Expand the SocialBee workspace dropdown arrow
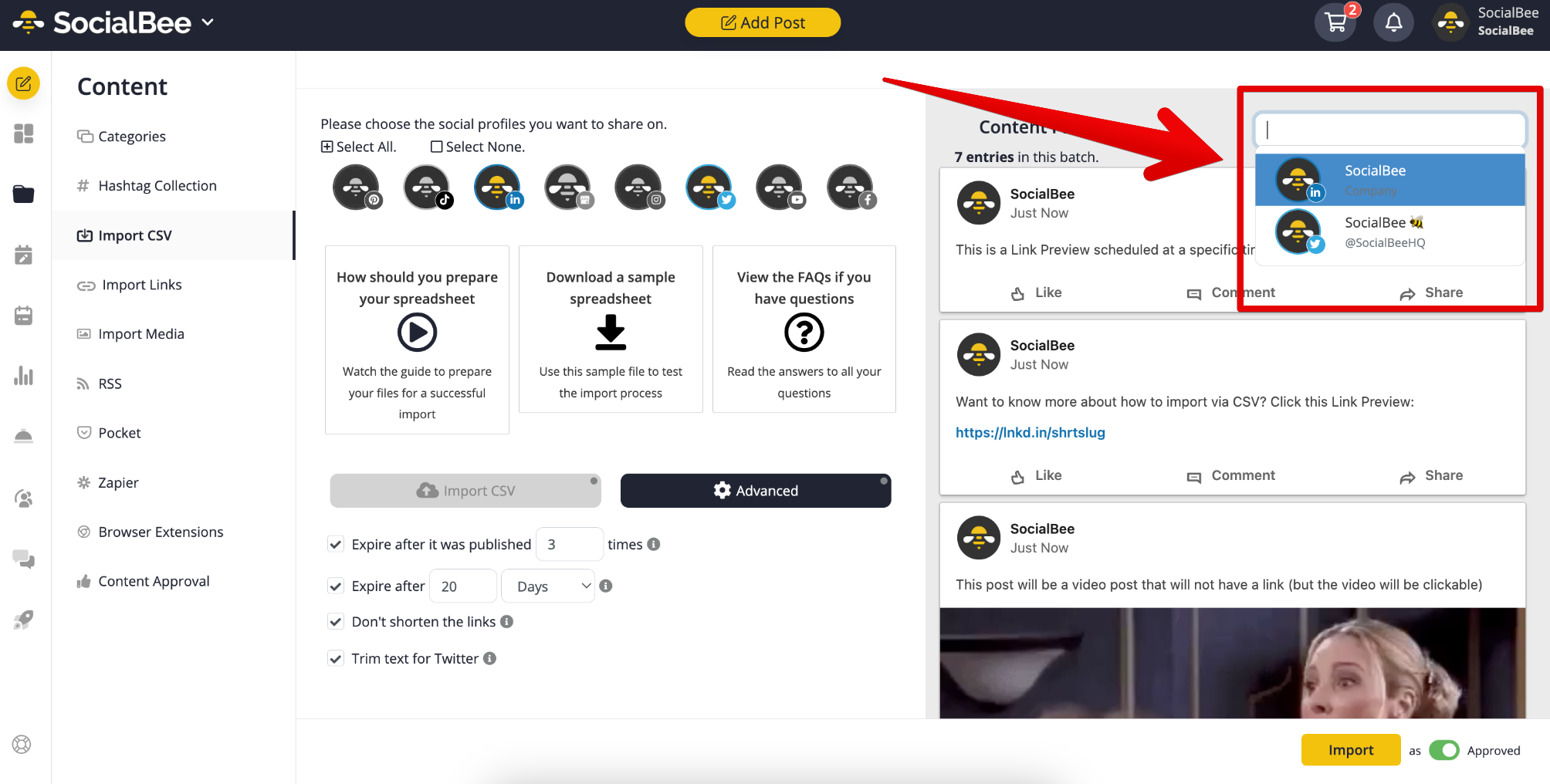Screen dimensions: 1550x784 click(208, 22)
